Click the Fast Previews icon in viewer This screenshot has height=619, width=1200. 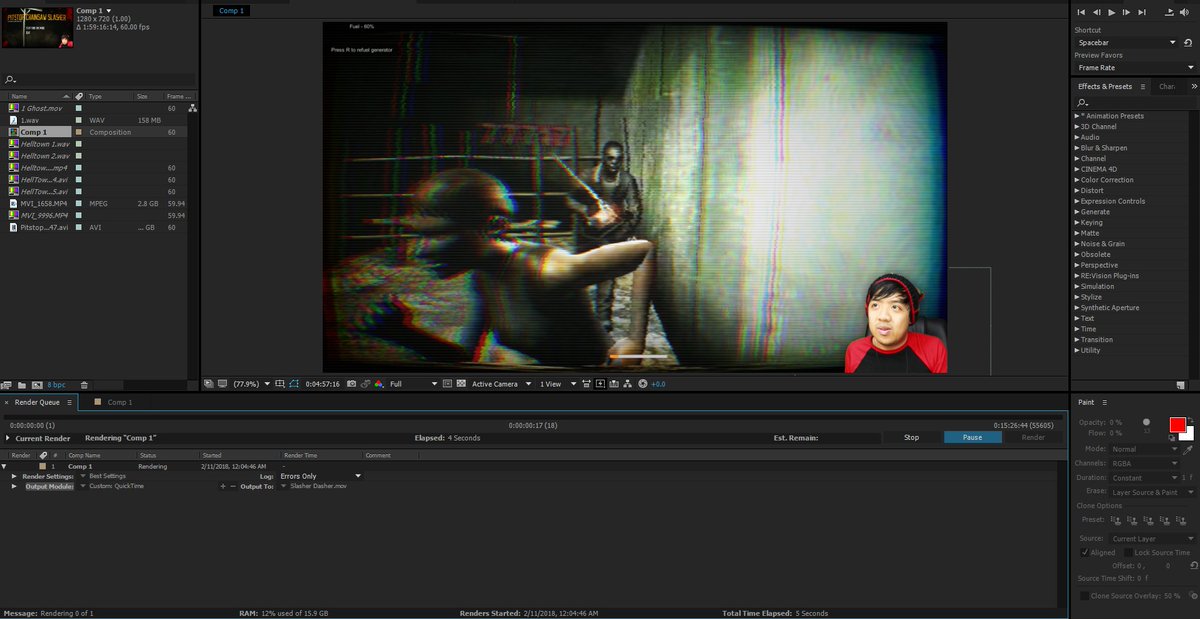599,384
